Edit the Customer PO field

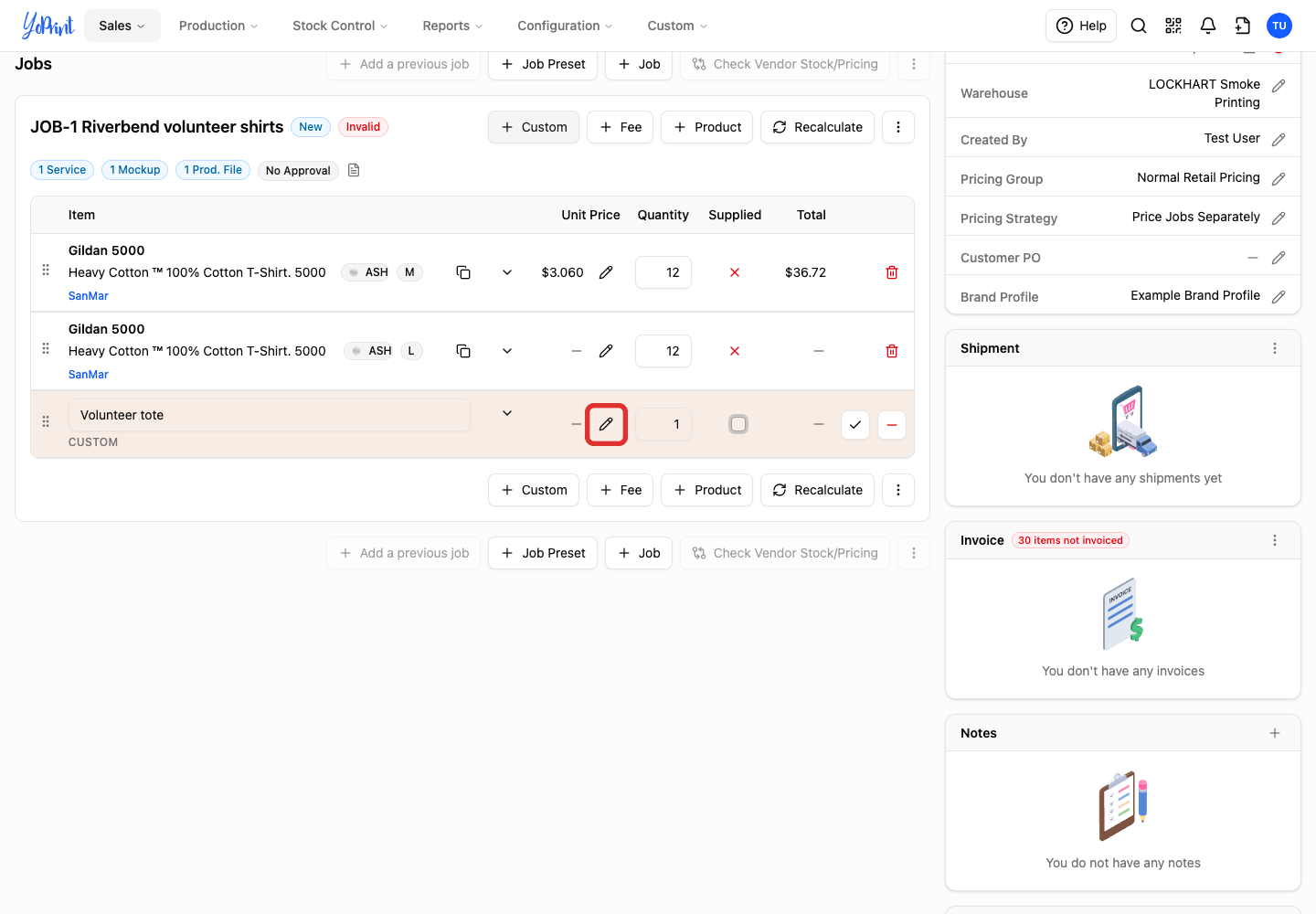(1279, 258)
